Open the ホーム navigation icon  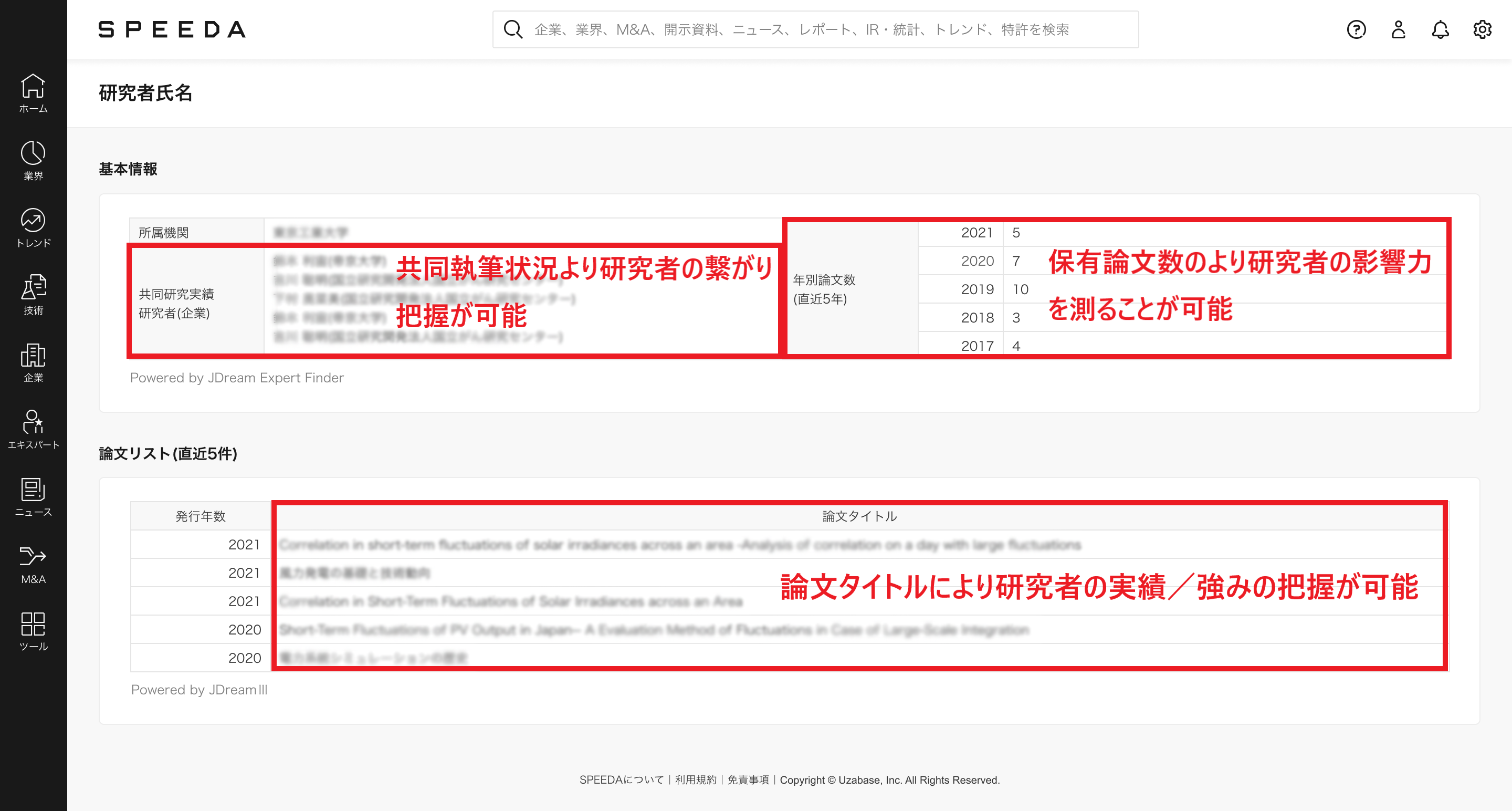[x=33, y=94]
